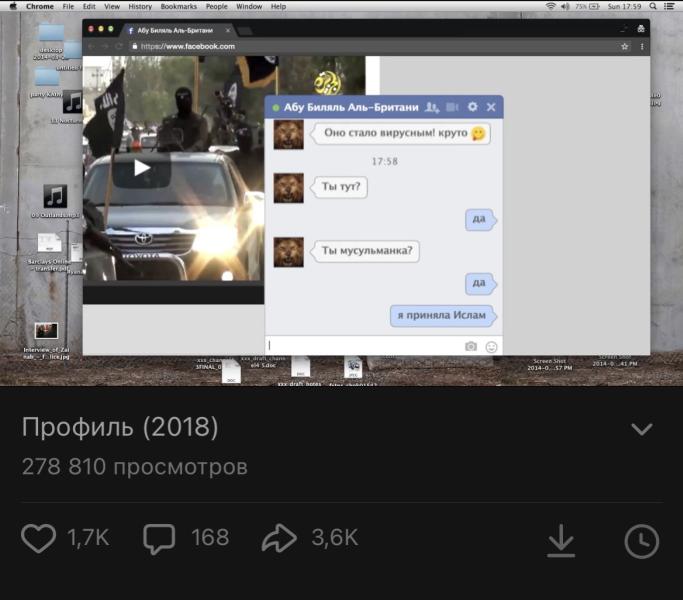Viewport: 683px width, 600px height.
Task: Open chat settings gear icon
Action: click(473, 107)
